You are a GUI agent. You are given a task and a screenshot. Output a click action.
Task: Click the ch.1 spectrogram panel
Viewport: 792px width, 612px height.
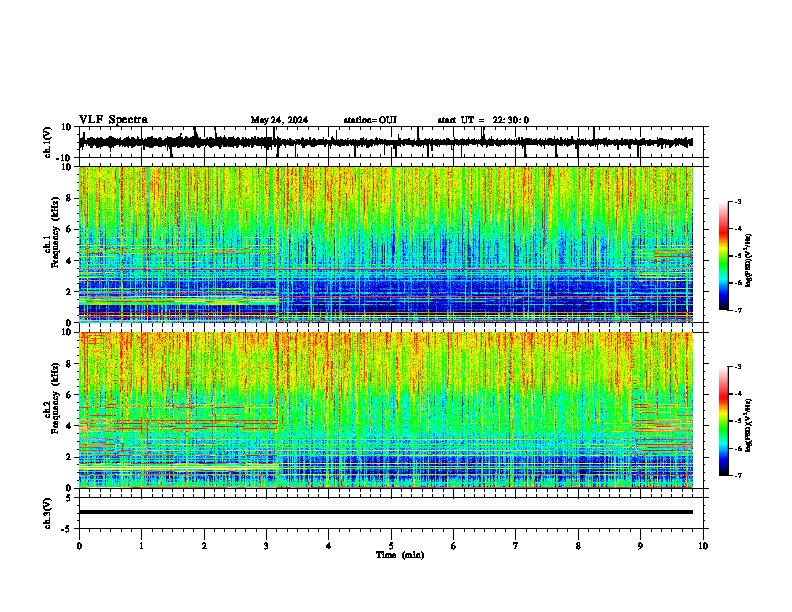pos(386,244)
